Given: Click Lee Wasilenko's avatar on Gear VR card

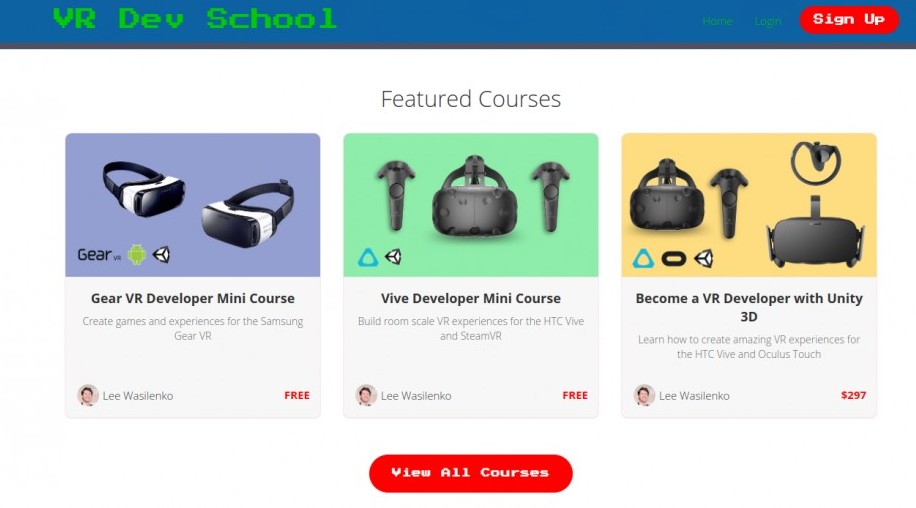Looking at the screenshot, I should (x=88, y=395).
